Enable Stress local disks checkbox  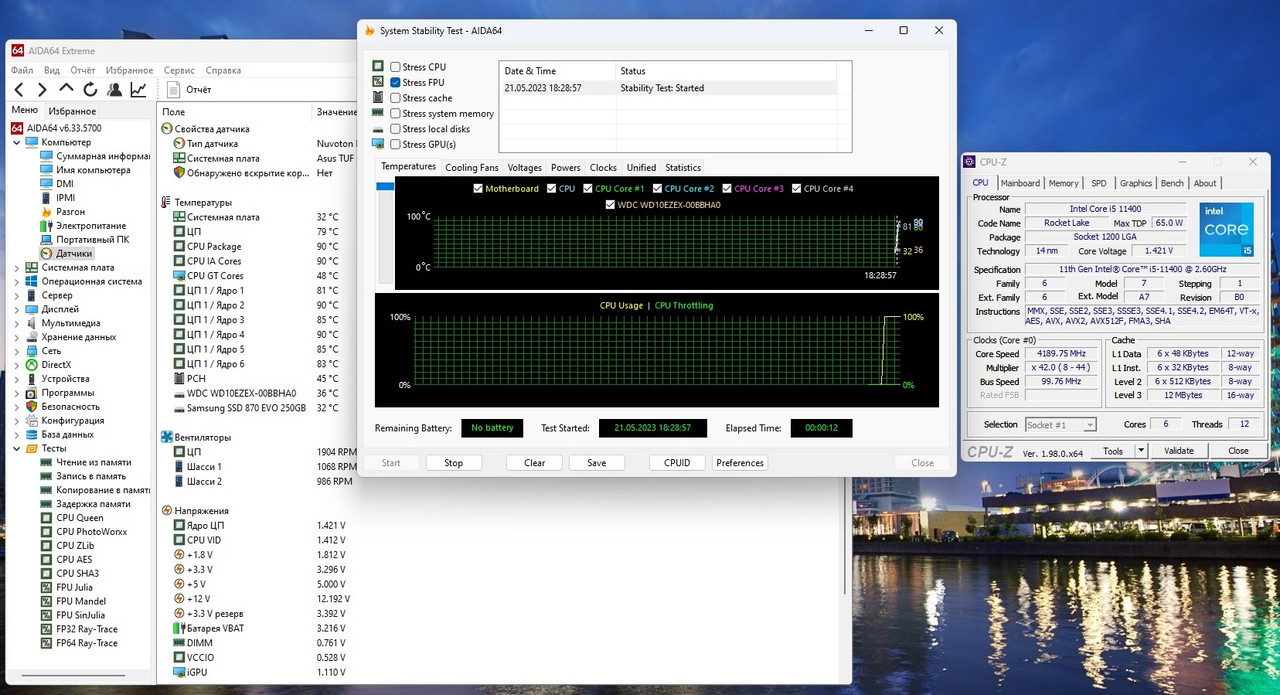[395, 129]
